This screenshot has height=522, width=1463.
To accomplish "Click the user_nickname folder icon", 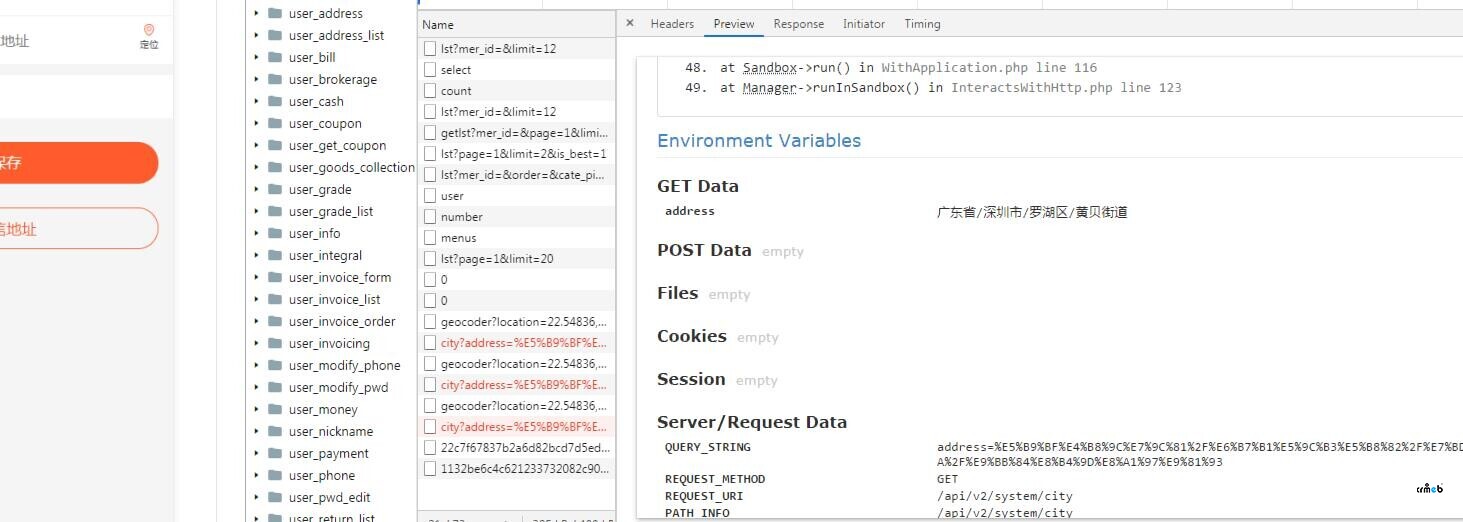I will [275, 431].
